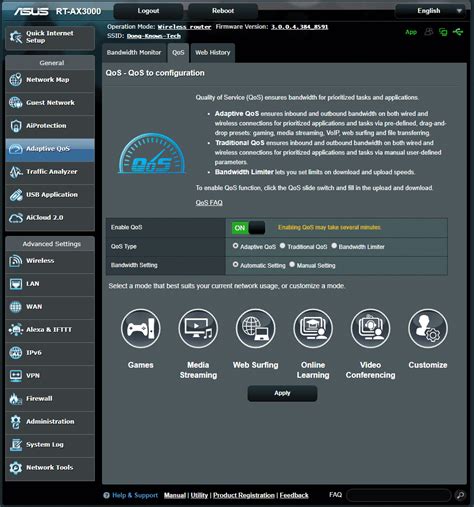
Task: Click the Reboot button
Action: click(x=223, y=11)
